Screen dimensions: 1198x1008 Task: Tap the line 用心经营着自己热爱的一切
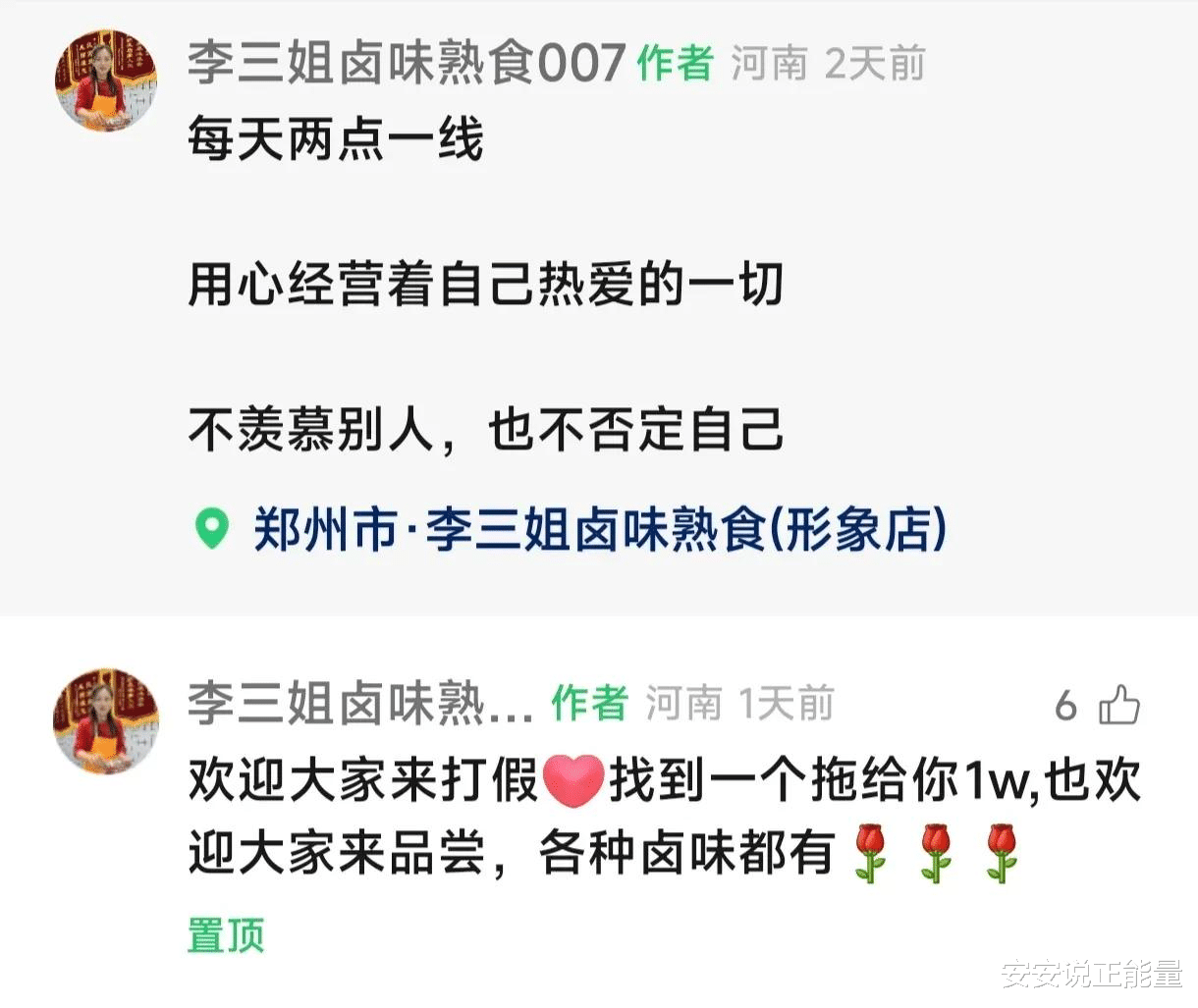click(485, 285)
